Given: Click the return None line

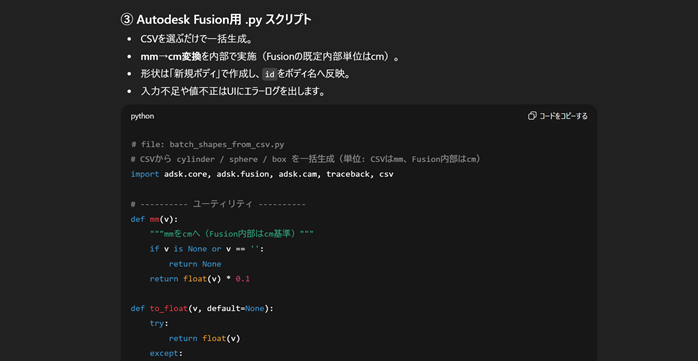Looking at the screenshot, I should pos(195,264).
